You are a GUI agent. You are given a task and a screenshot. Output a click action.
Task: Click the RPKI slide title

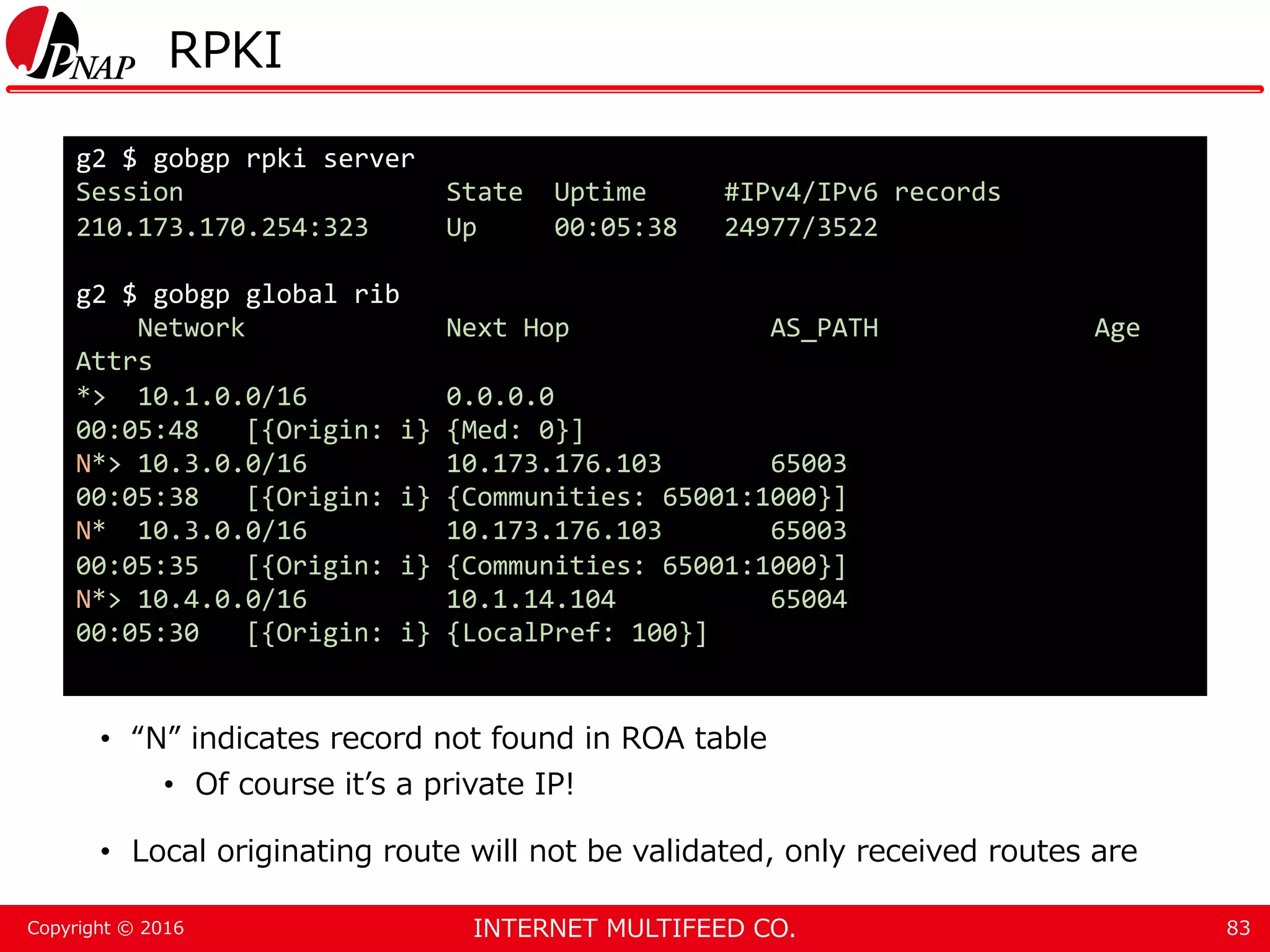click(225, 50)
